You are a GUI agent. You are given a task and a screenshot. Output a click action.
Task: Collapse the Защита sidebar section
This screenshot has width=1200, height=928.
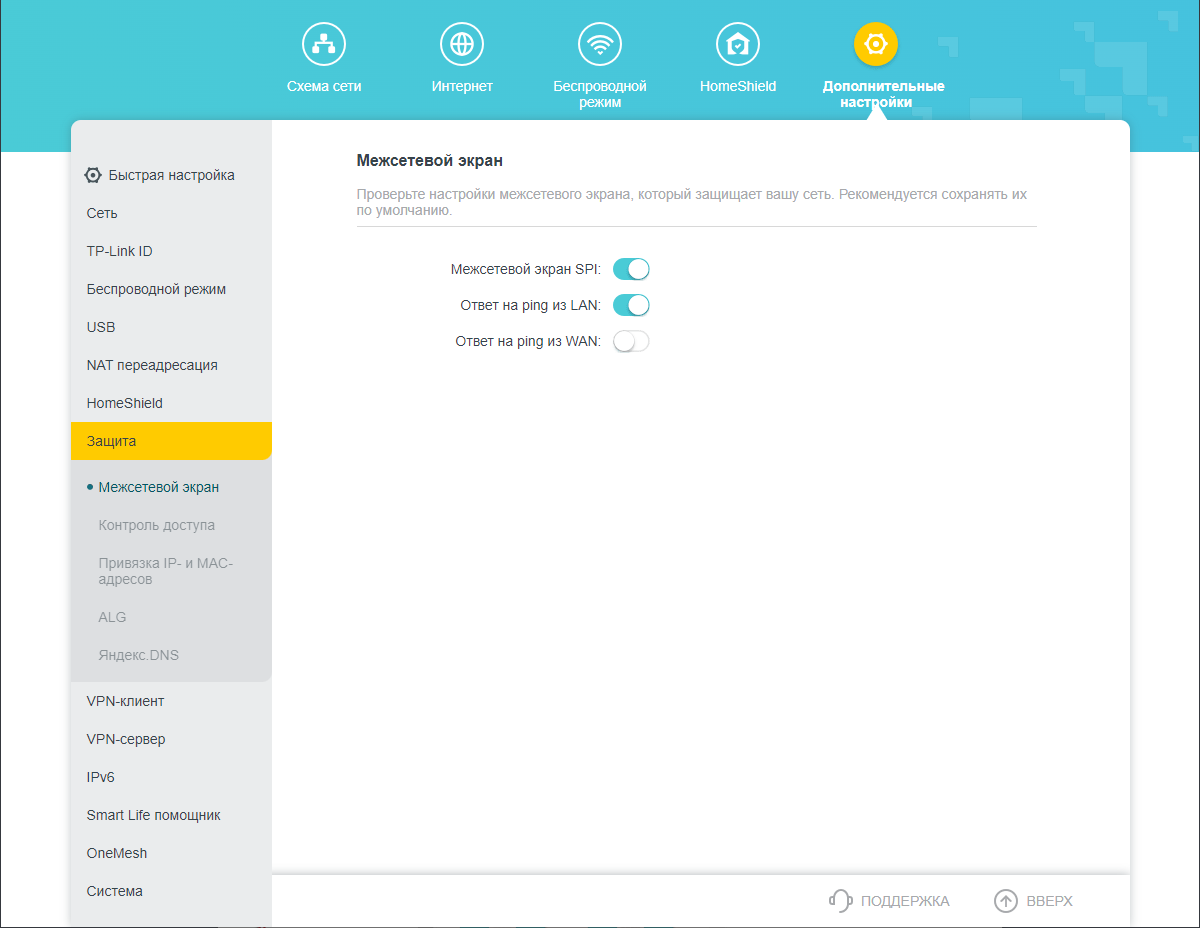click(171, 441)
